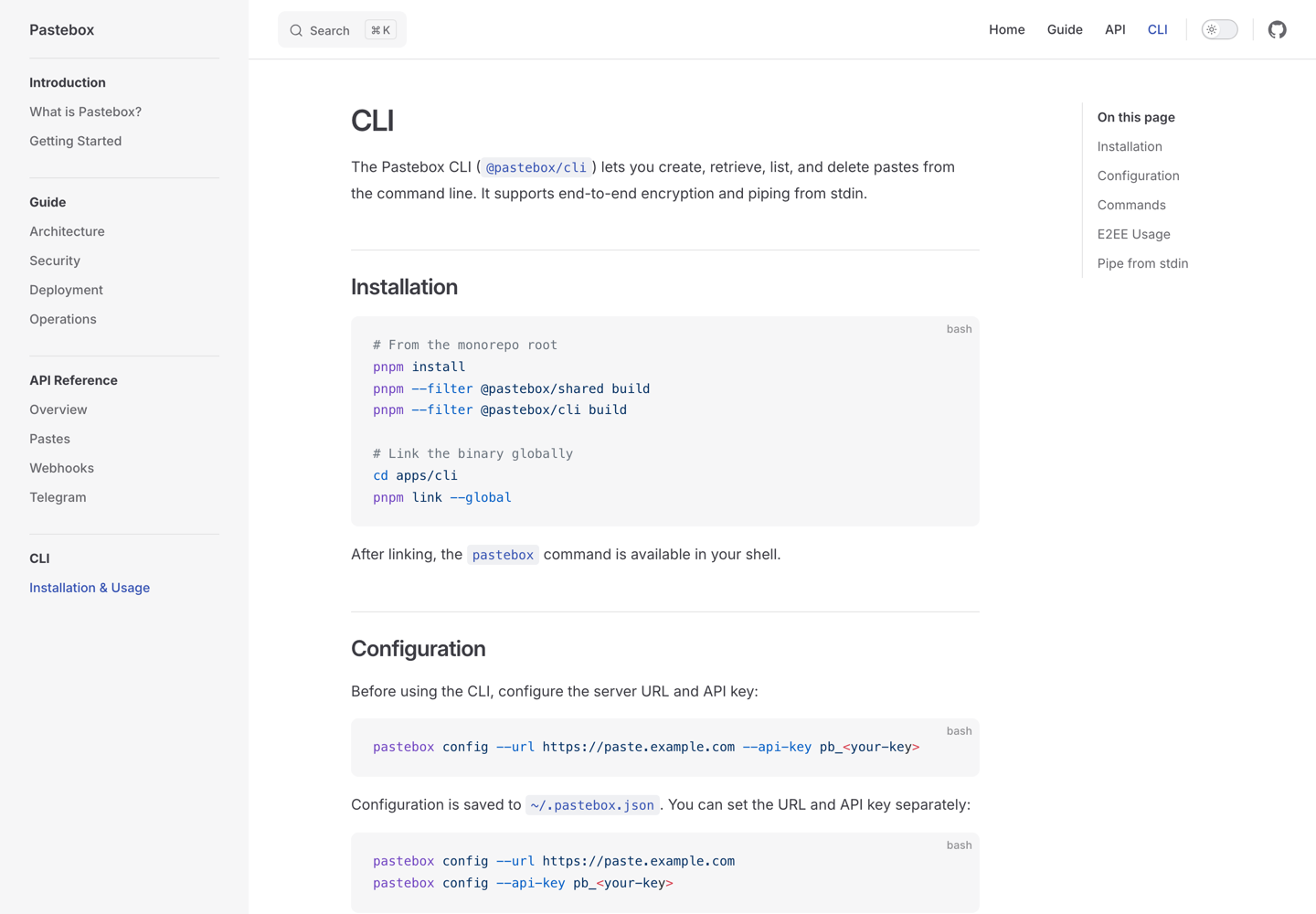This screenshot has width=1316, height=914.
Task: Click the CLI sidebar group title
Action: pos(39,558)
